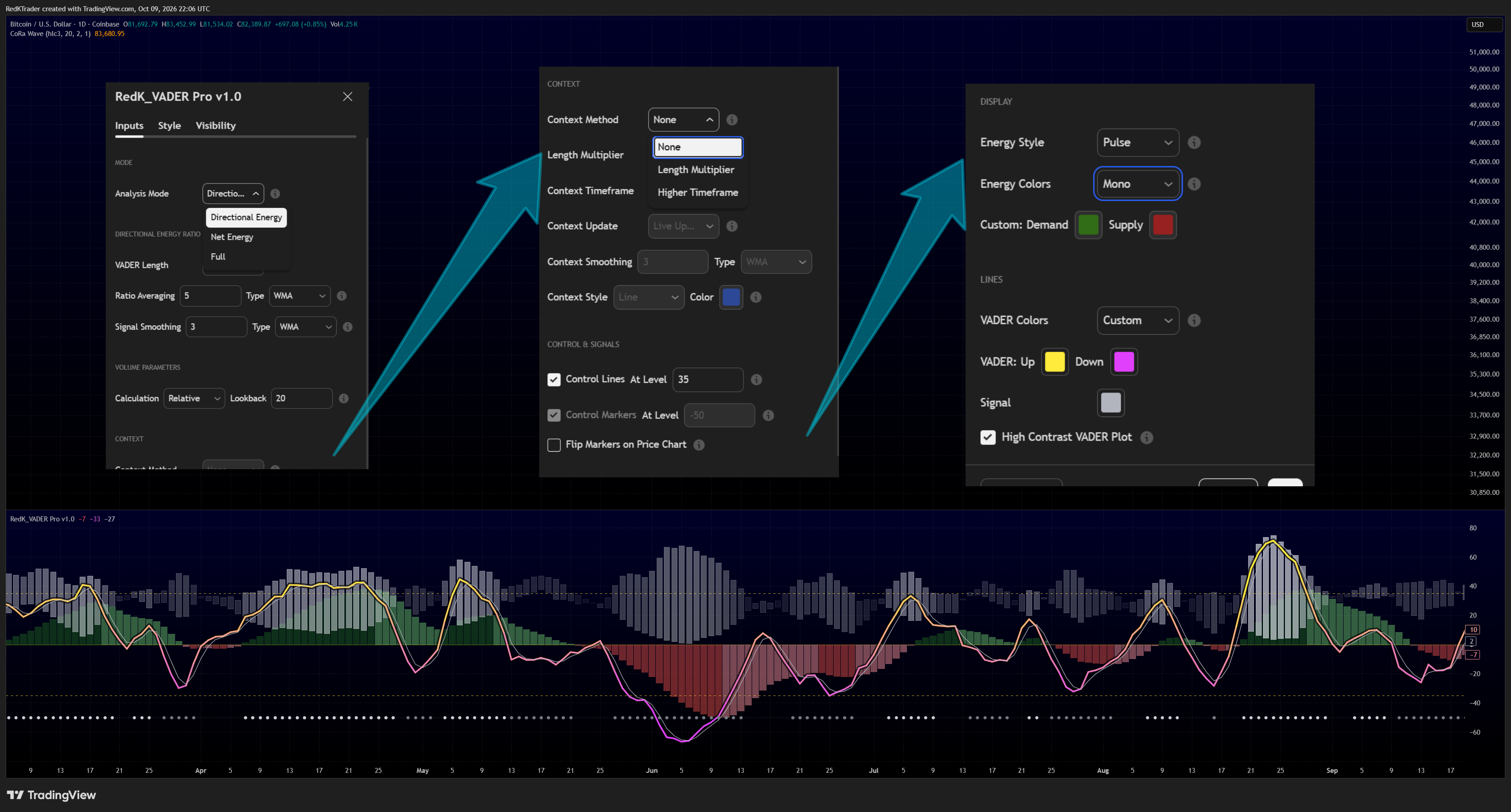Close the RedK_VADER Pro settings dialog
Image resolution: width=1511 pixels, height=812 pixels.
click(348, 97)
